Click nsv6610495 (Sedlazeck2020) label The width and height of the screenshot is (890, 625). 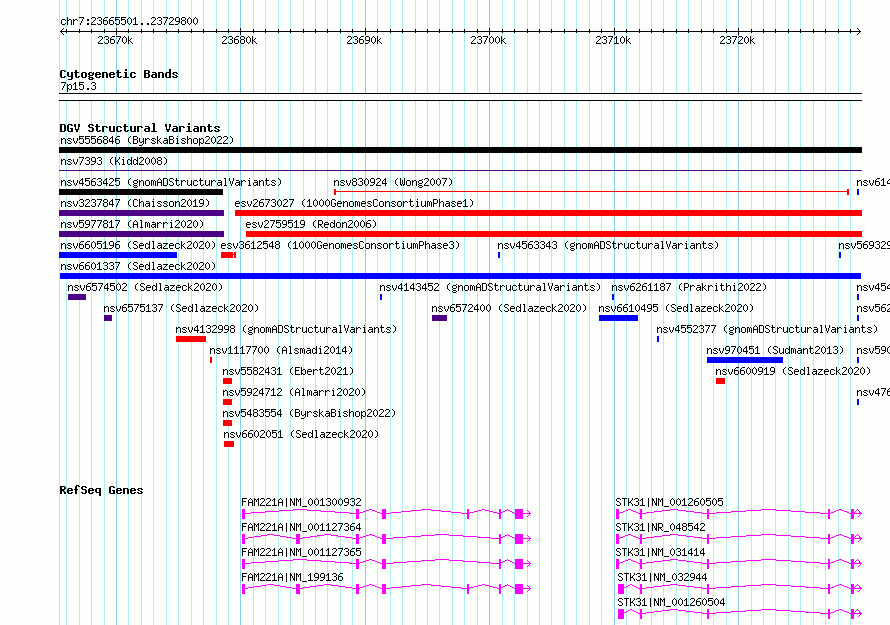676,308
